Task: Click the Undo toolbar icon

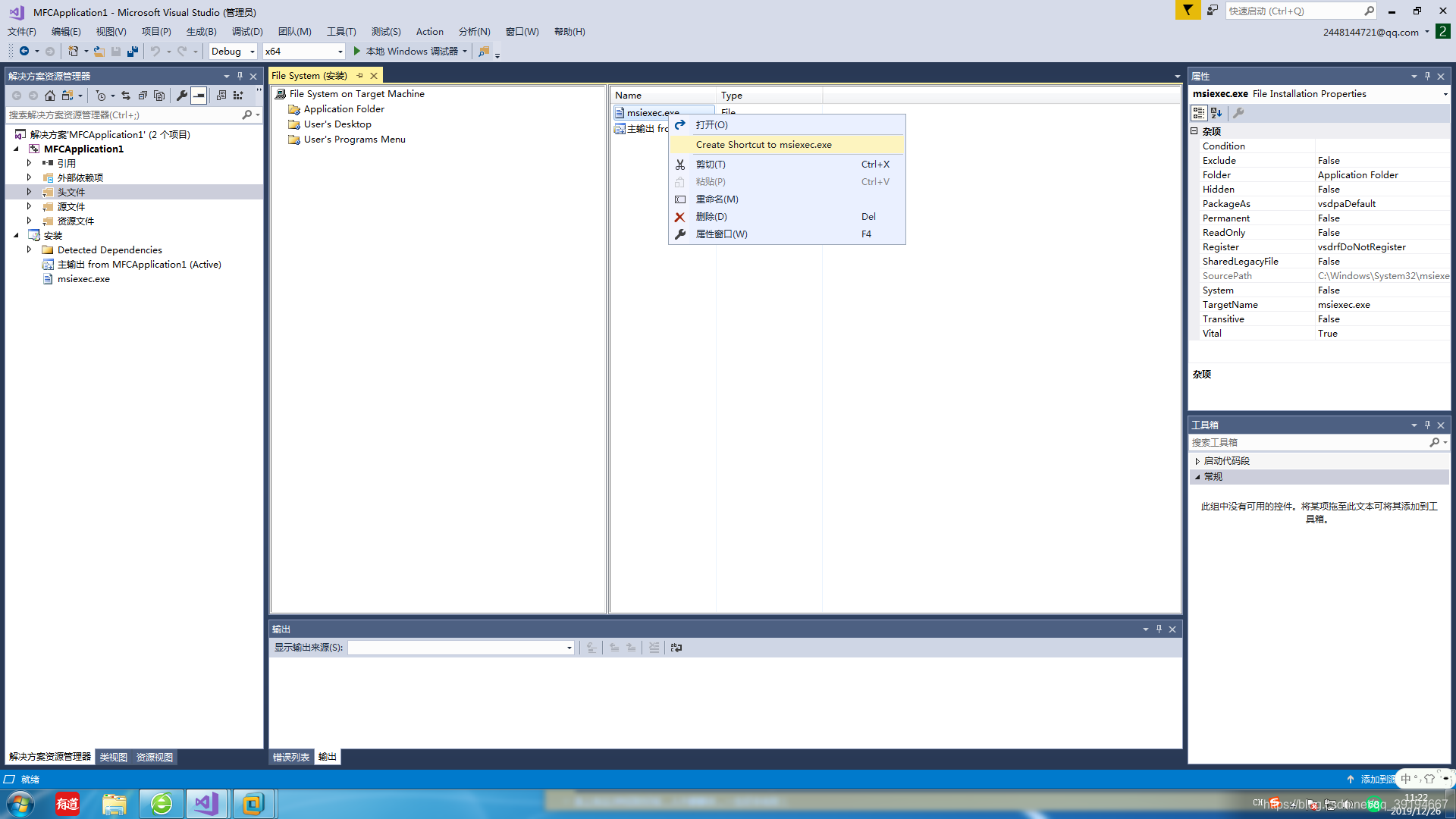Action: tap(155, 52)
